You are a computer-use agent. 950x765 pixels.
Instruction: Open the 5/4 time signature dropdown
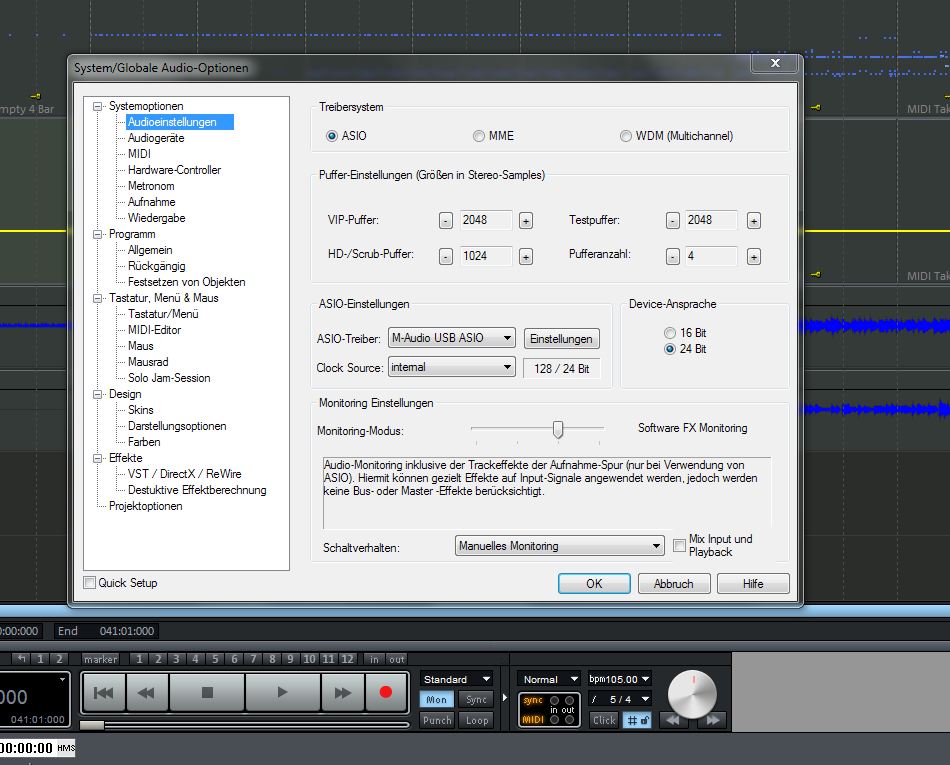[x=619, y=699]
